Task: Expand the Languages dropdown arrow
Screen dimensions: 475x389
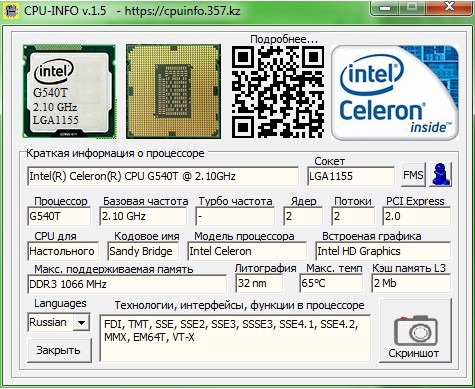Action: [81, 322]
